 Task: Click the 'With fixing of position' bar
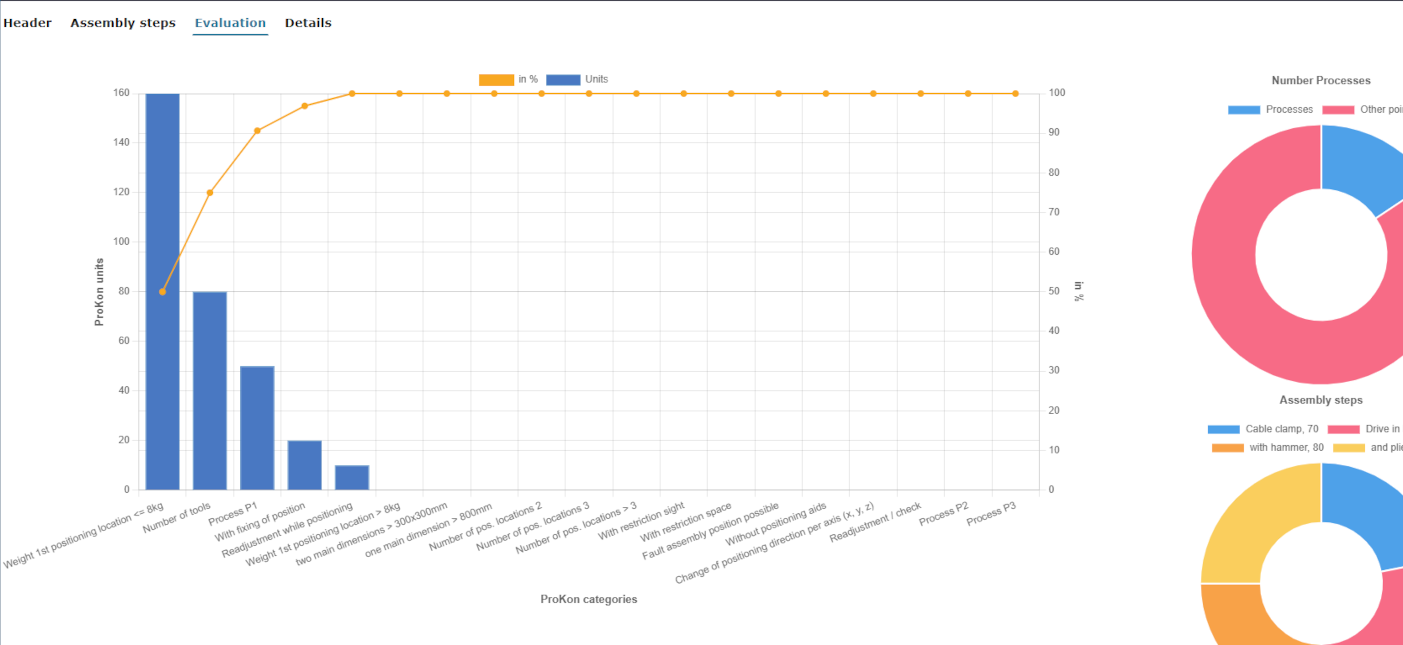tap(305, 465)
